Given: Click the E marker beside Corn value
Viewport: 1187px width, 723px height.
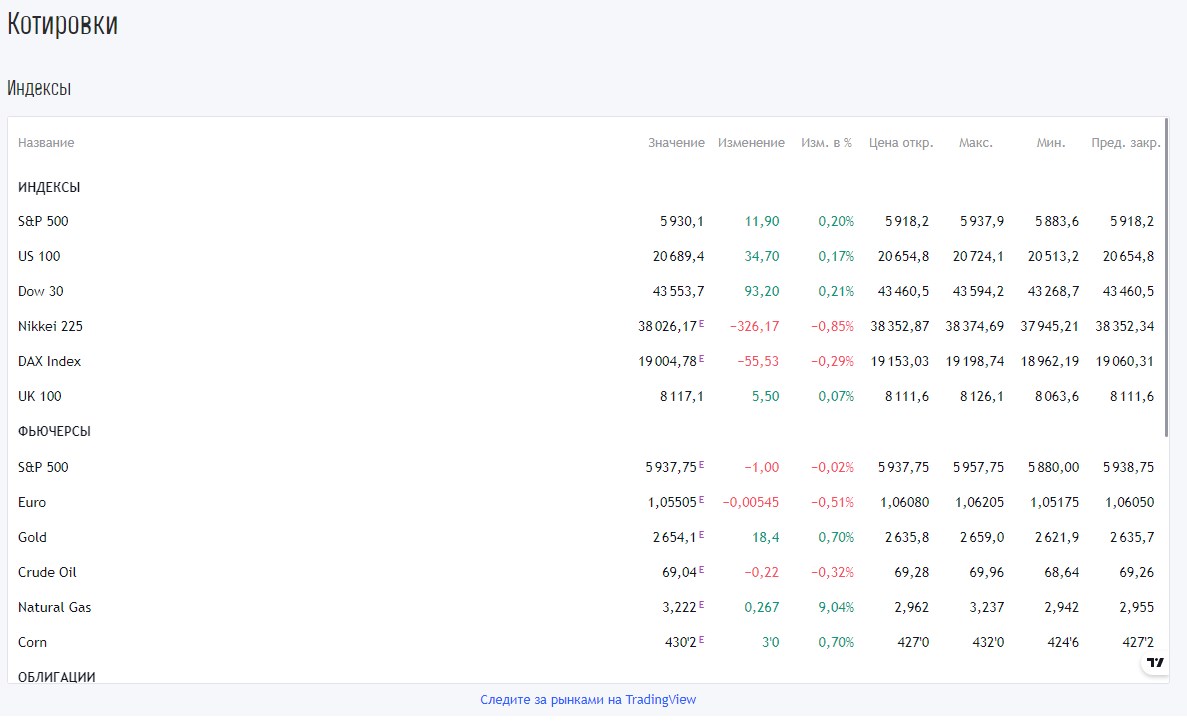Looking at the screenshot, I should point(701,640).
